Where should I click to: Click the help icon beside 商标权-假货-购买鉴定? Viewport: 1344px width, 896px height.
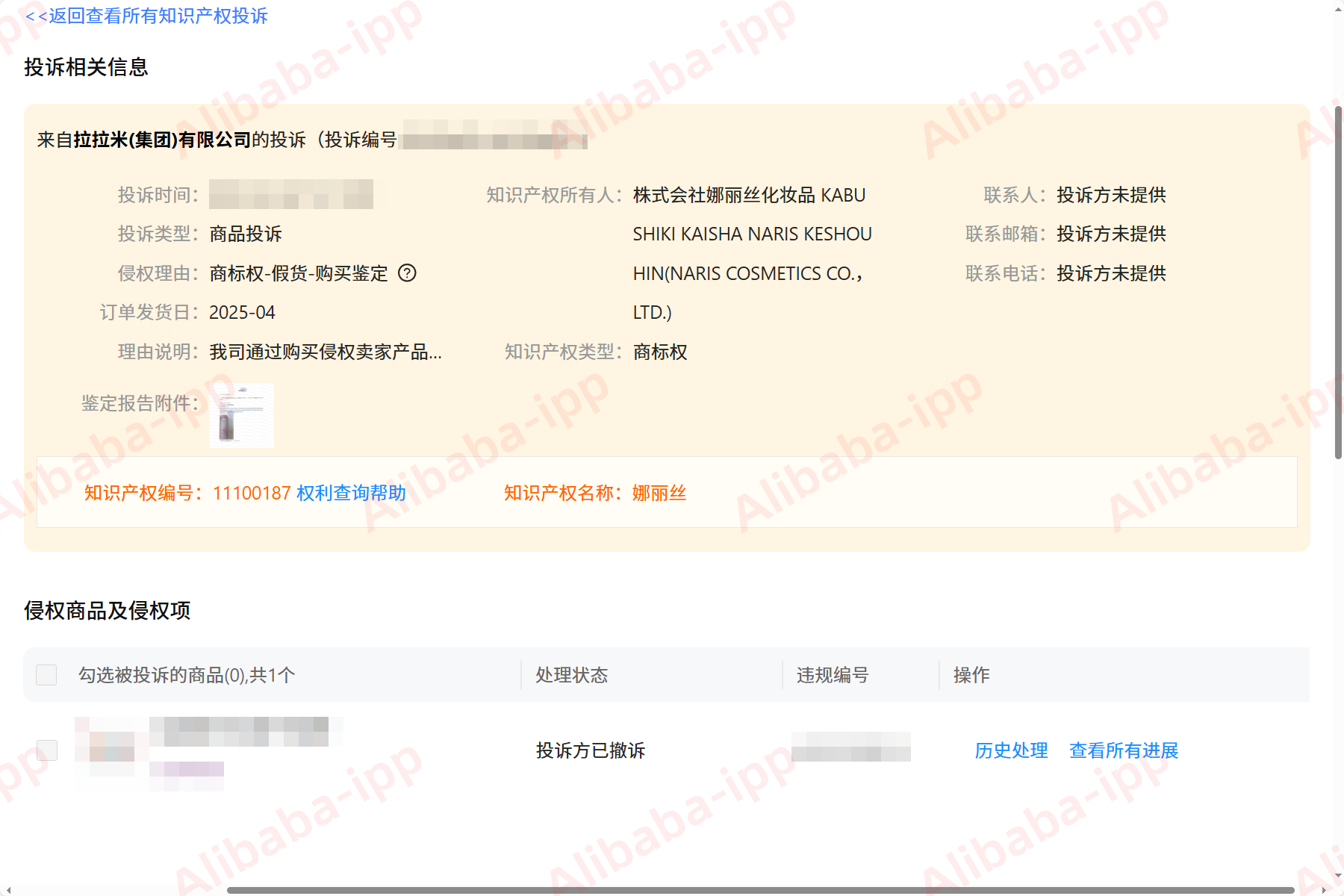pos(407,273)
